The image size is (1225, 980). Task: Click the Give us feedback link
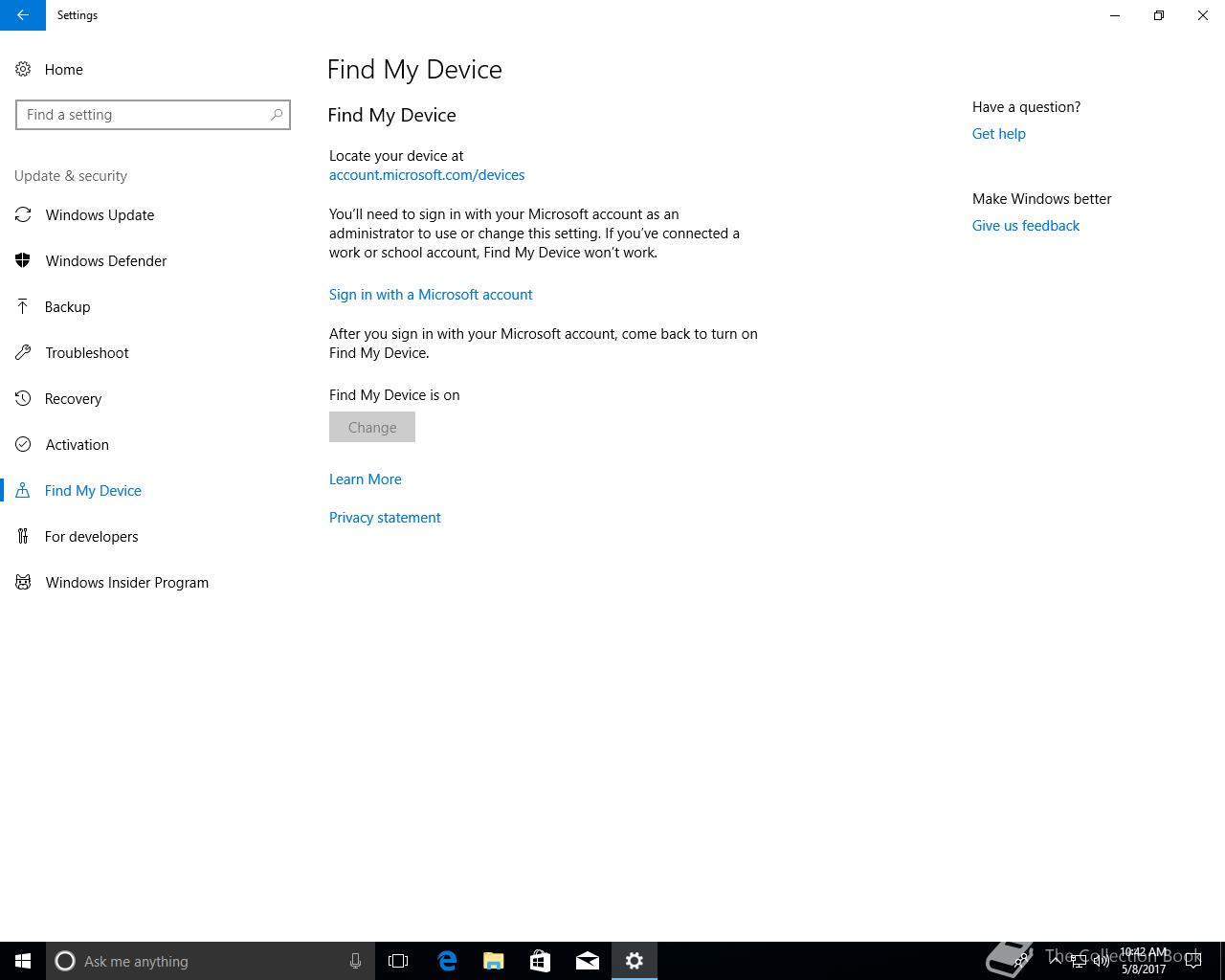pos(1026,226)
